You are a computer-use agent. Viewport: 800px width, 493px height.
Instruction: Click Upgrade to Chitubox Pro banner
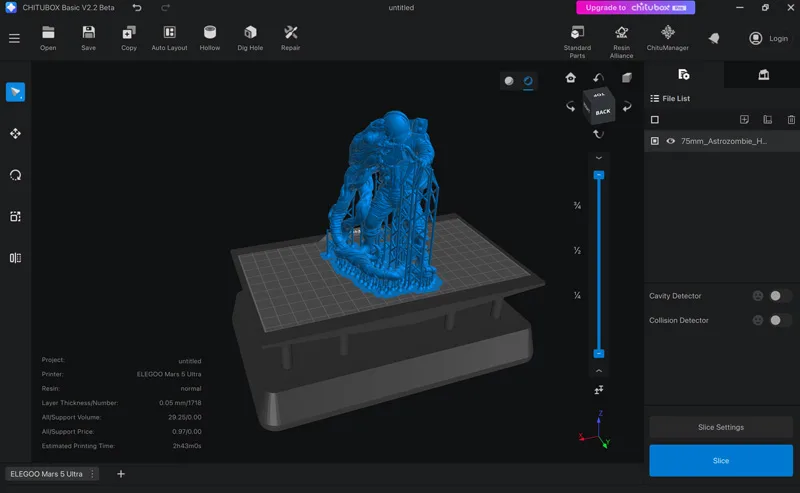click(x=635, y=8)
